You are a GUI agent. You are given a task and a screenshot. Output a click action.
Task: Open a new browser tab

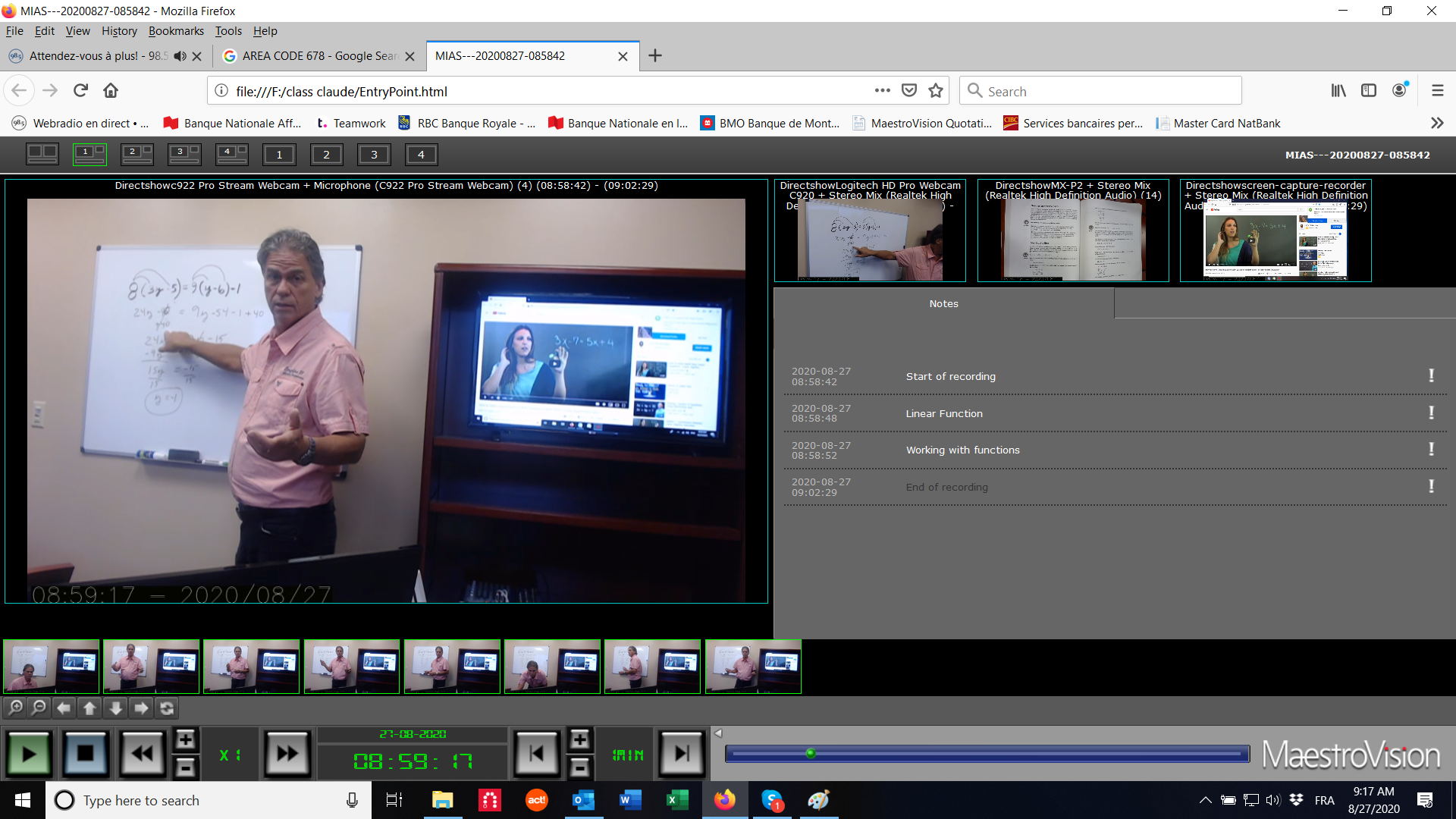[x=655, y=56]
